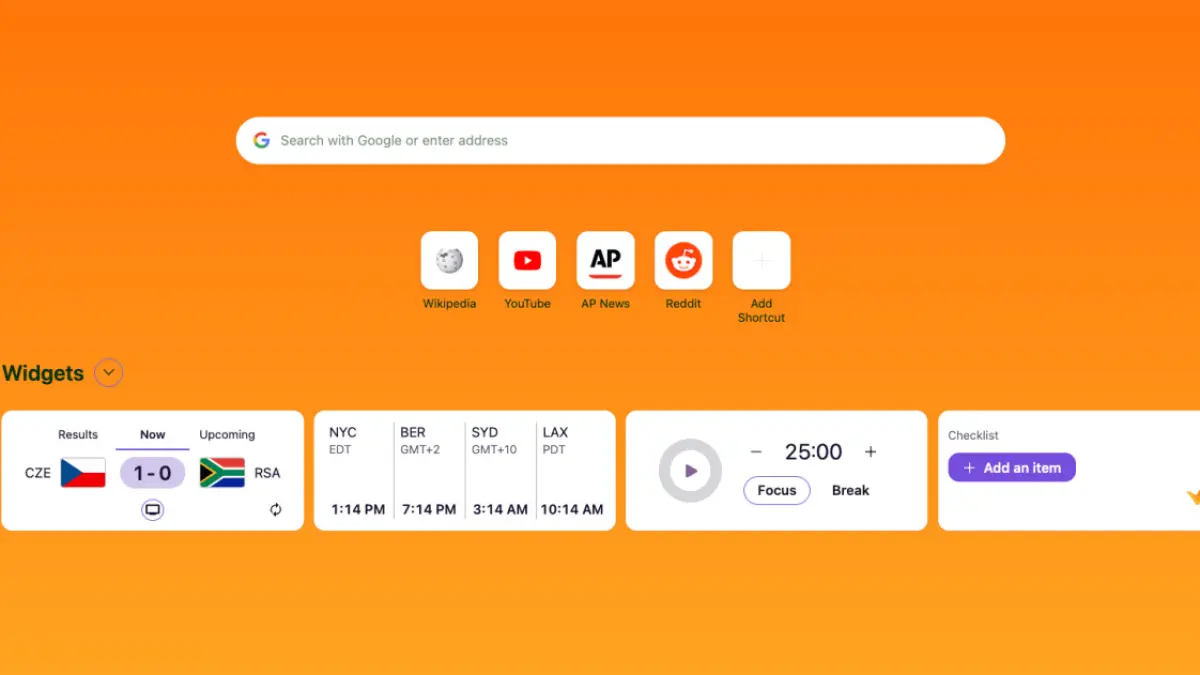Click the SYD world clock column
The width and height of the screenshot is (1200, 675).
click(501, 470)
